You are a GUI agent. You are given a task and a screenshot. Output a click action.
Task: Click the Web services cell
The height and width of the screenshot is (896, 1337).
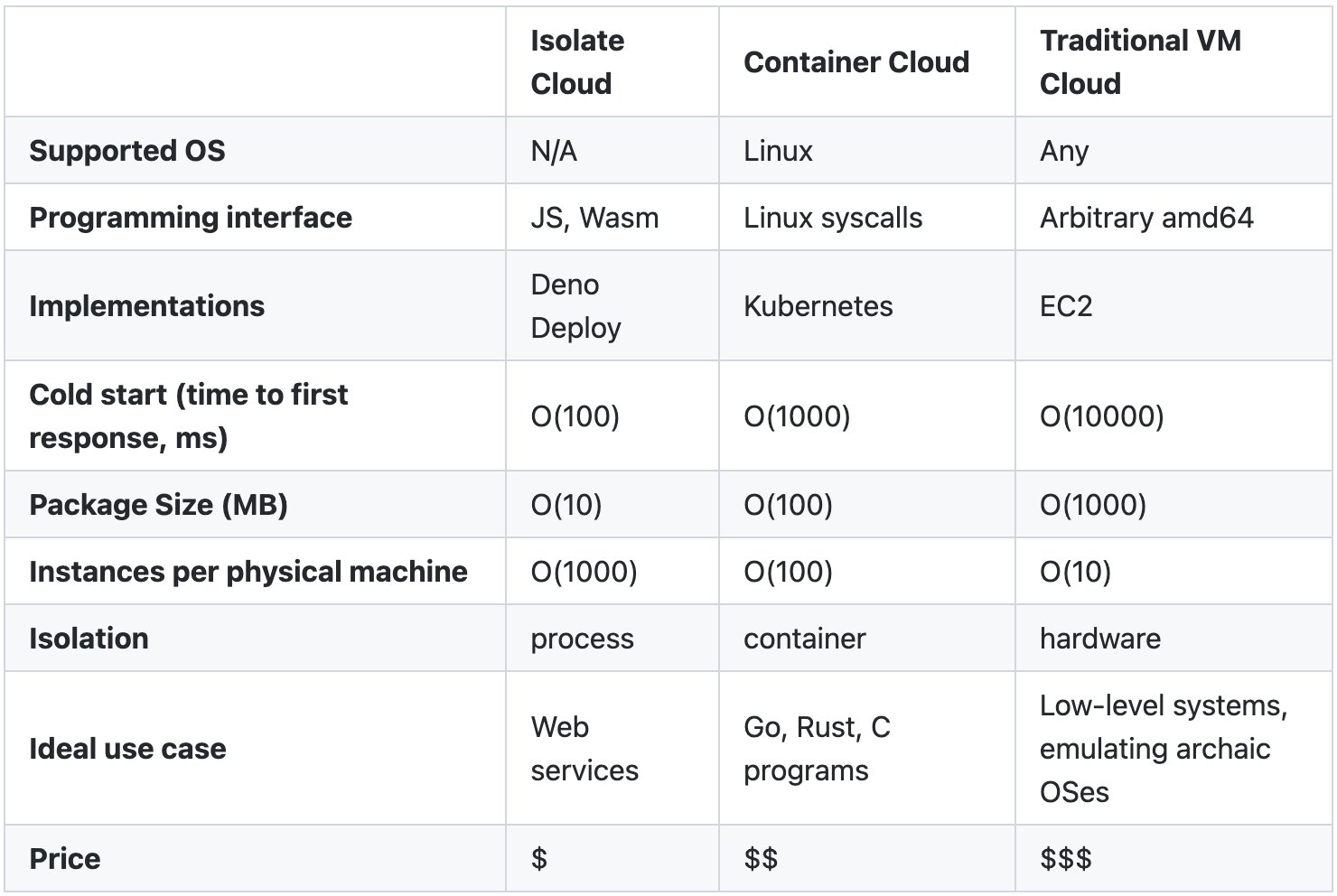tap(584, 749)
